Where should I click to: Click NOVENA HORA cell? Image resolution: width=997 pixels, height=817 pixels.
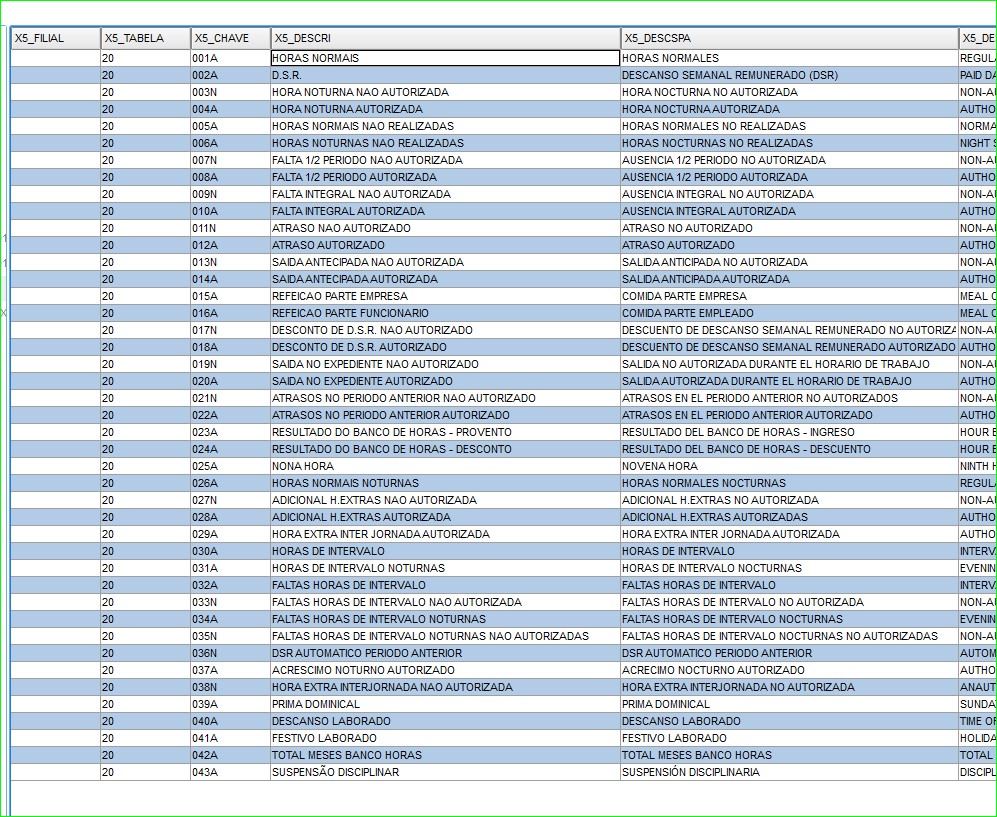pos(790,466)
